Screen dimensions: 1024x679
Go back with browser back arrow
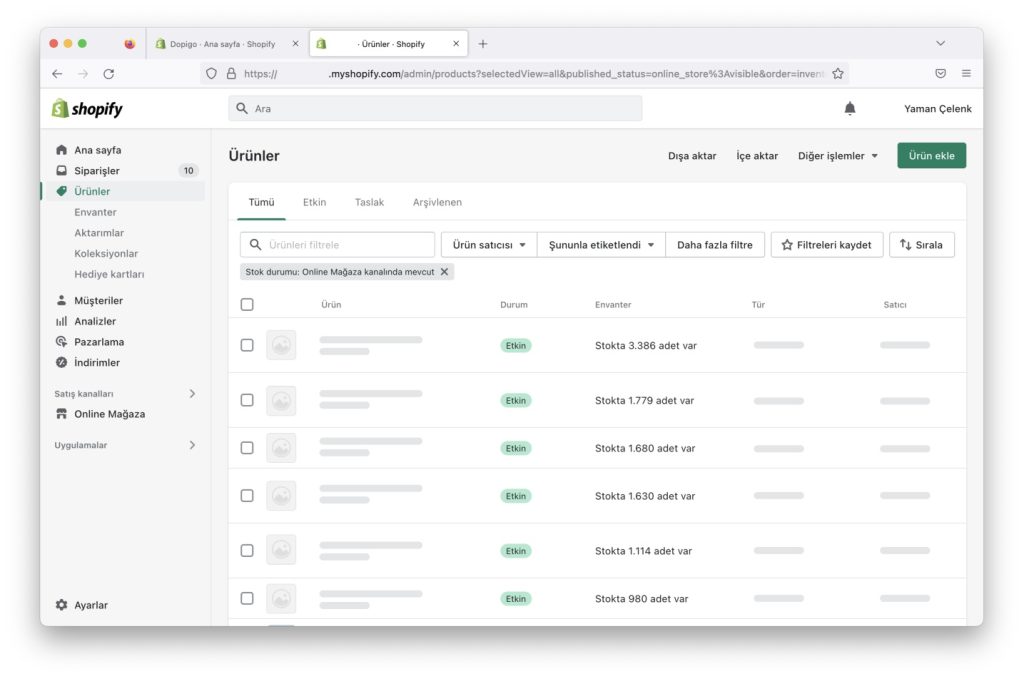click(57, 74)
